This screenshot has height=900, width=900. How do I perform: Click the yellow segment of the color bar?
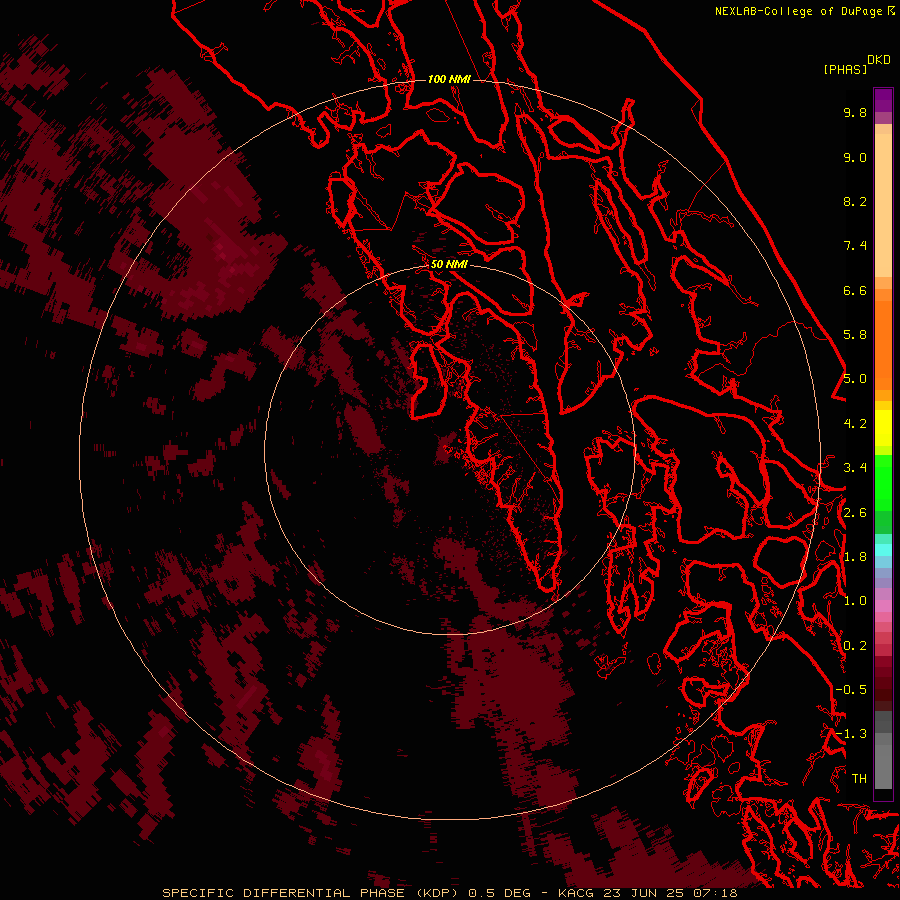pyautogui.click(x=883, y=428)
